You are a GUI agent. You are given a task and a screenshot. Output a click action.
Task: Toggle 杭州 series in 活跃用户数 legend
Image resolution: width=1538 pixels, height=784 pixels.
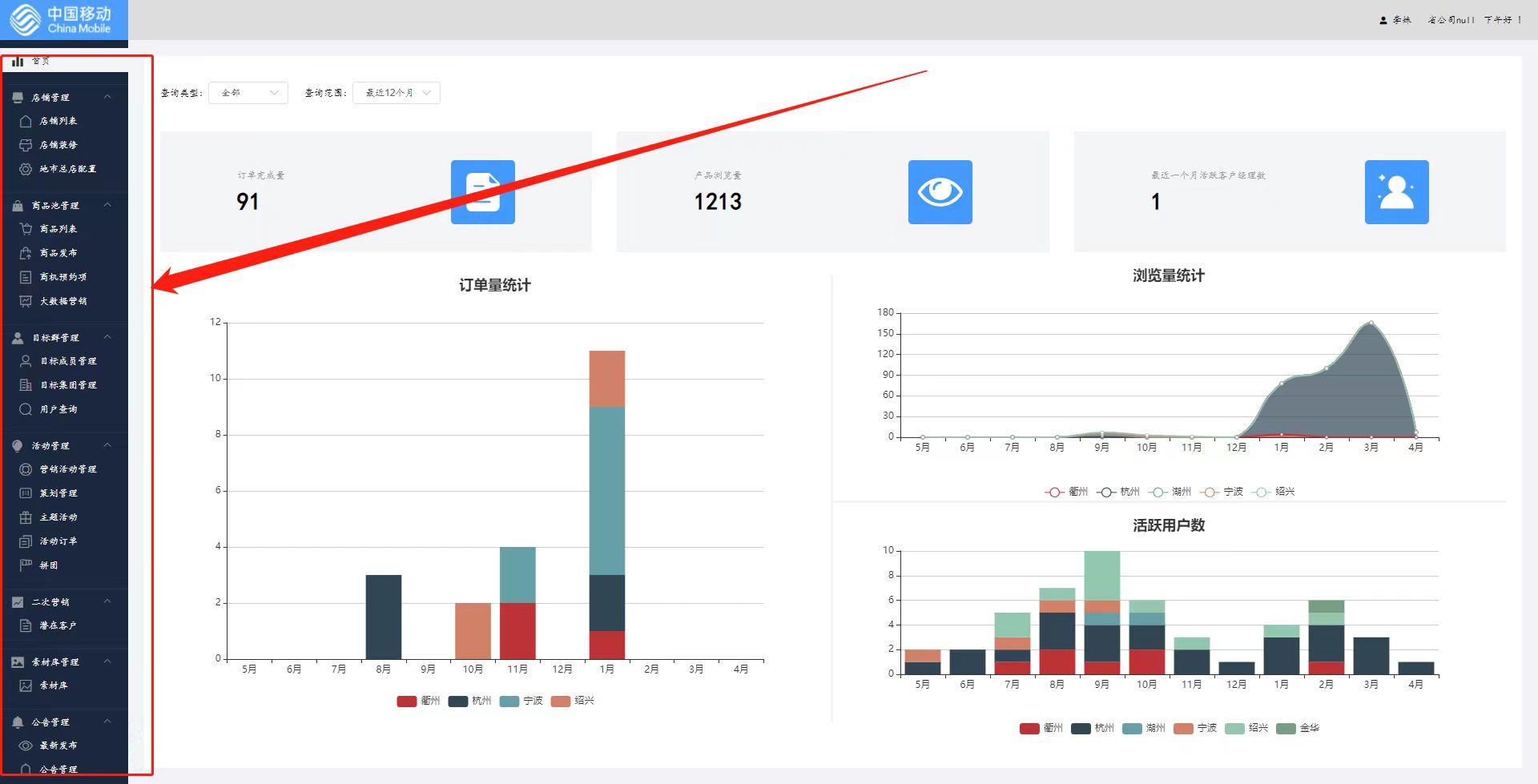click(x=1093, y=729)
